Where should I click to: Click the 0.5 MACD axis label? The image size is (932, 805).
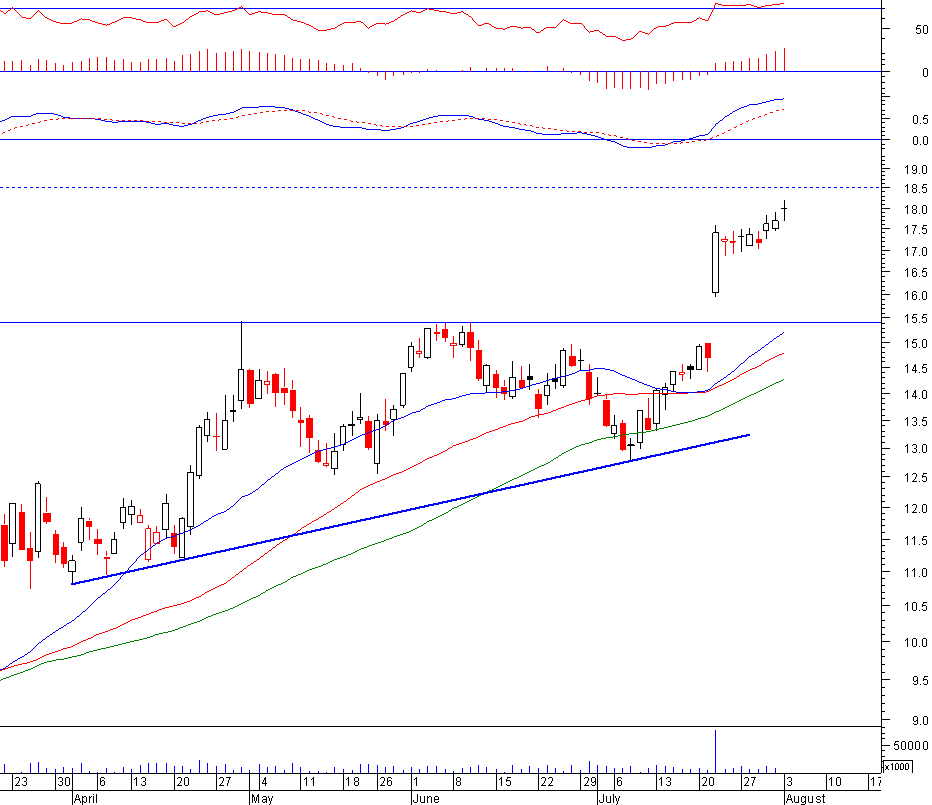coord(920,120)
